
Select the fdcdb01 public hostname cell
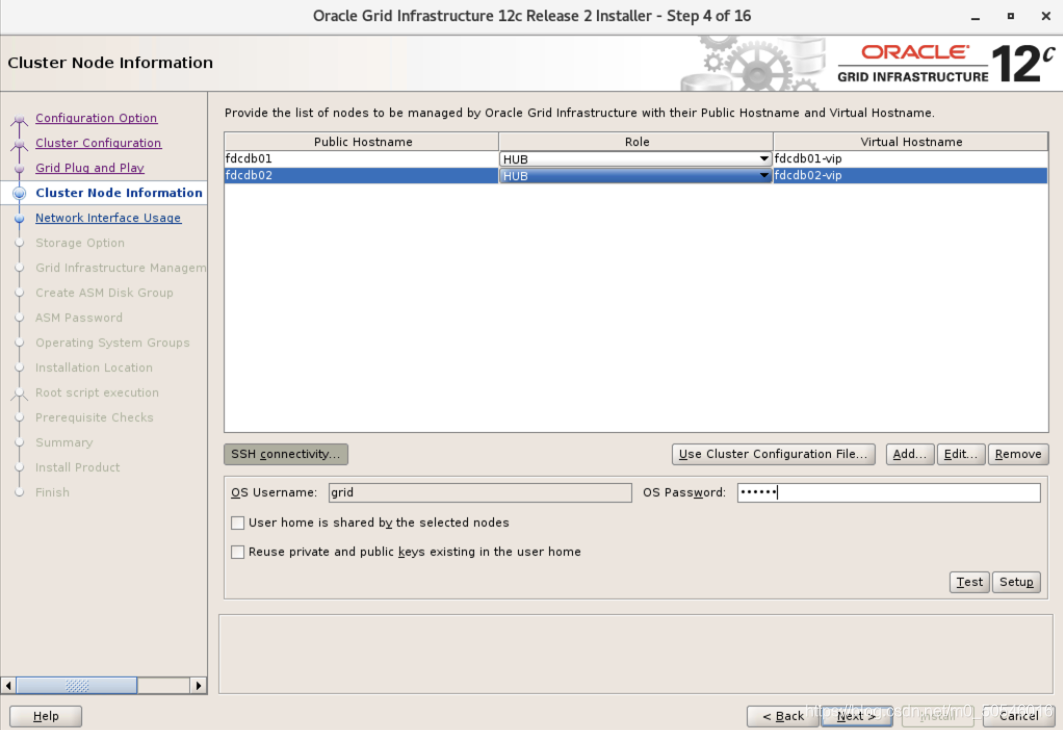tap(361, 159)
